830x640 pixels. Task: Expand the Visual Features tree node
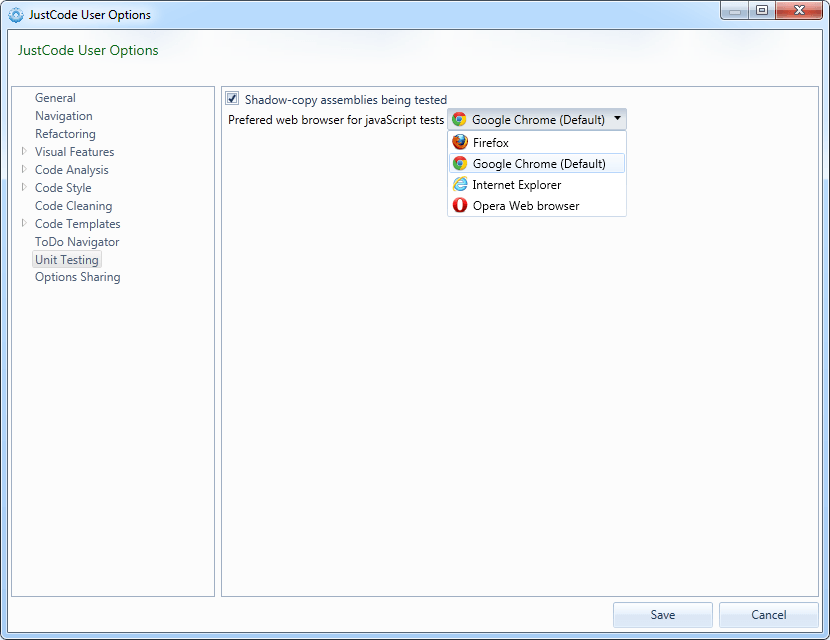[24, 151]
